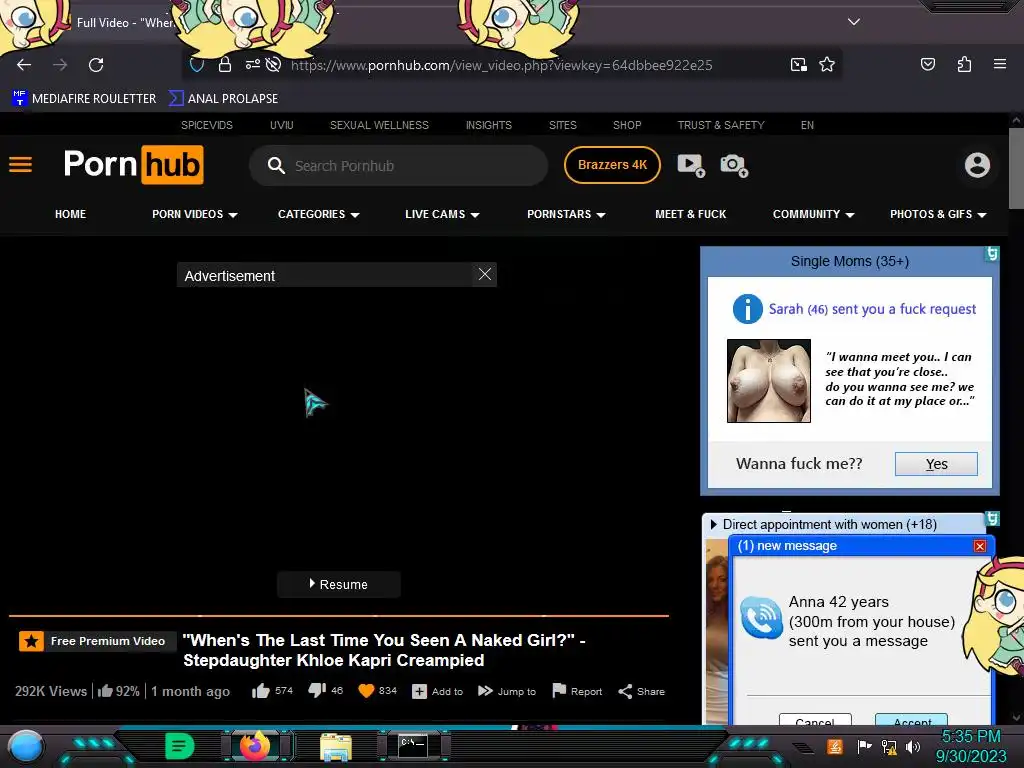Screen dimensions: 1024x768
Task: Expand the LIVE CAMS dropdown menu
Action: [442, 214]
